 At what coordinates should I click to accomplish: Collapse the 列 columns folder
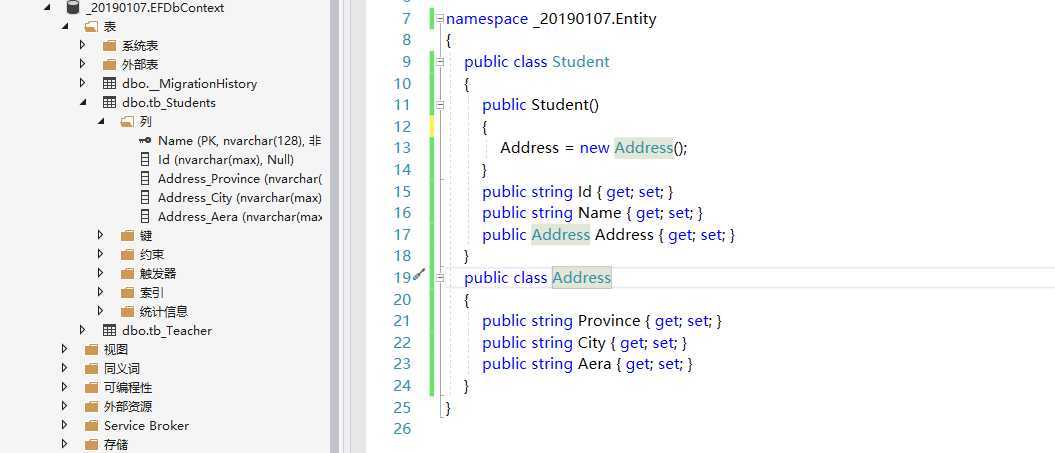click(x=101, y=122)
